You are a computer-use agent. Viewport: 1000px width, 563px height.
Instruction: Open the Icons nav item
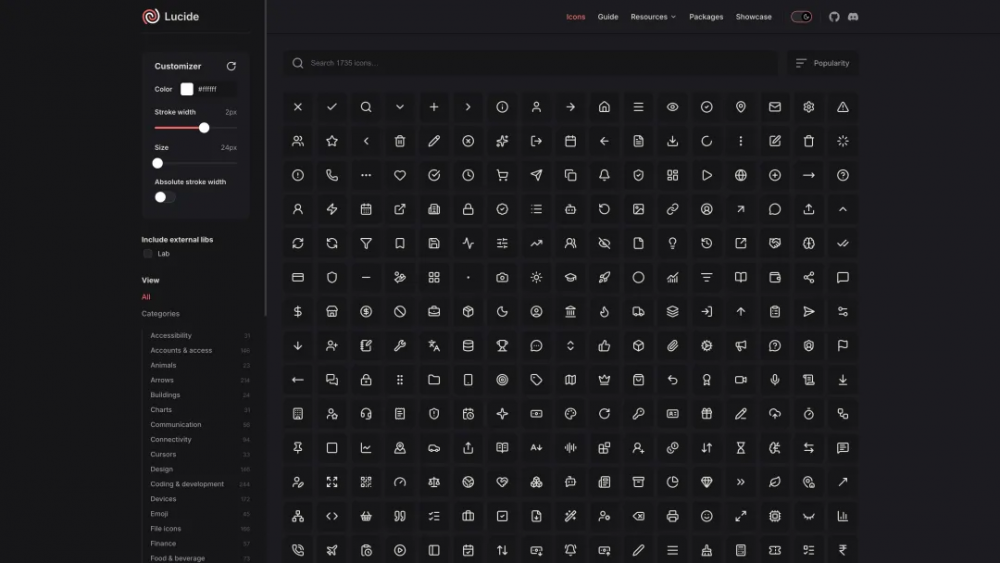pos(575,17)
